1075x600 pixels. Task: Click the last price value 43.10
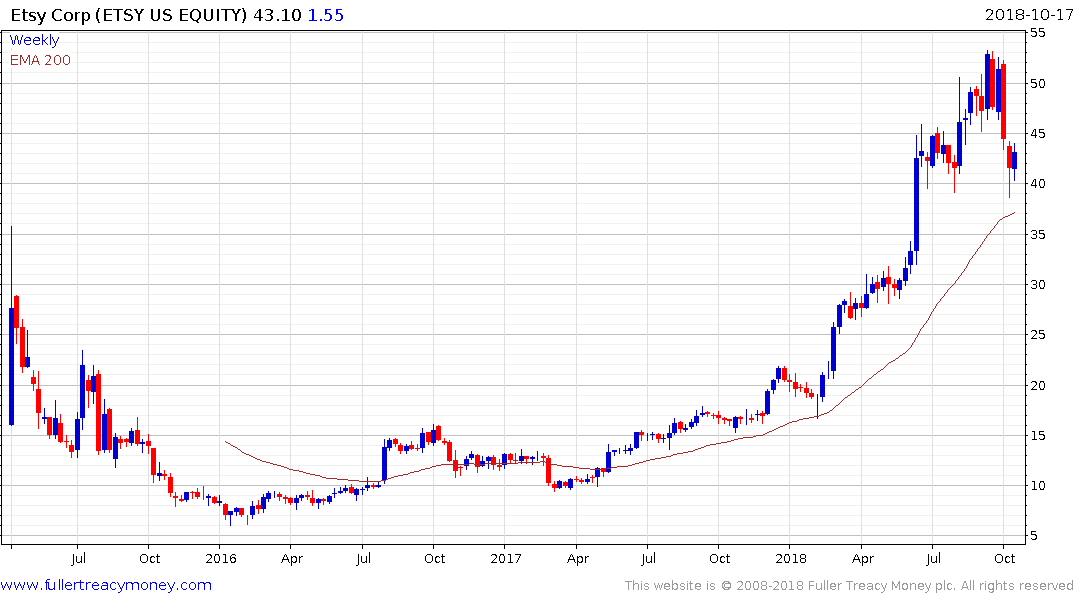(x=277, y=15)
